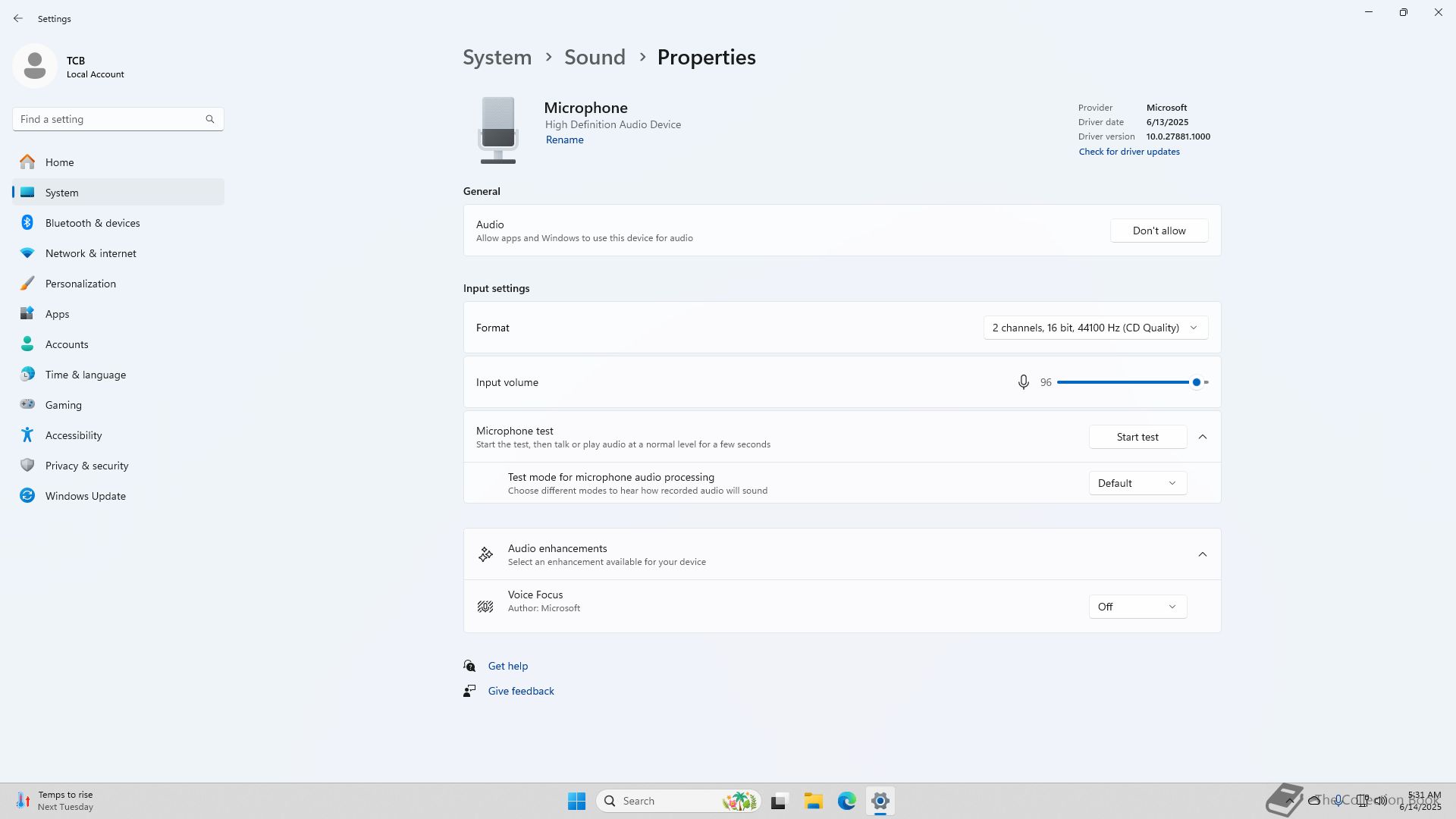Open the Bluetooth & devices section
This screenshot has height=819, width=1456.
tap(93, 223)
